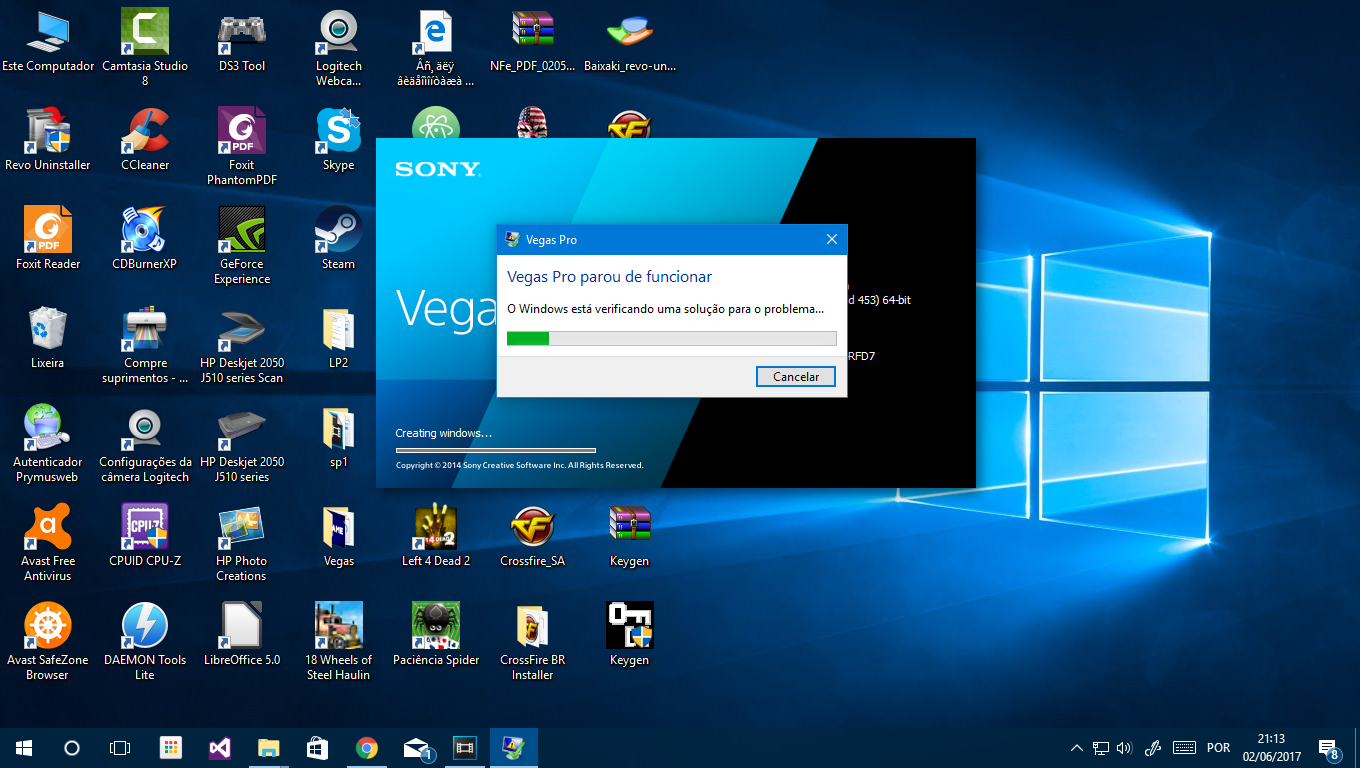Screen dimensions: 1360x768
Task: Open the Vegas folder on desktop
Action: coord(339,536)
